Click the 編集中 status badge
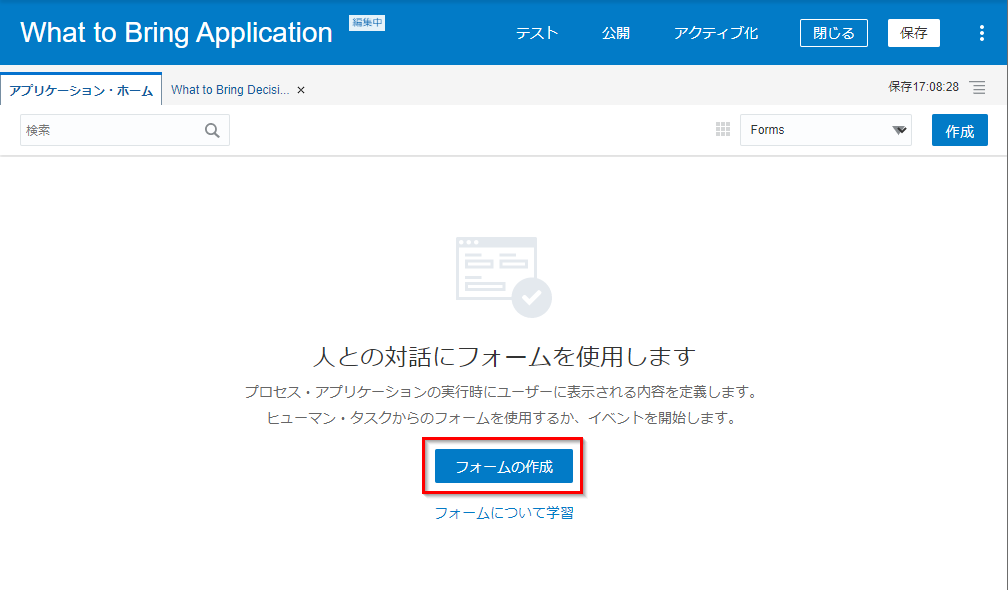 point(367,23)
